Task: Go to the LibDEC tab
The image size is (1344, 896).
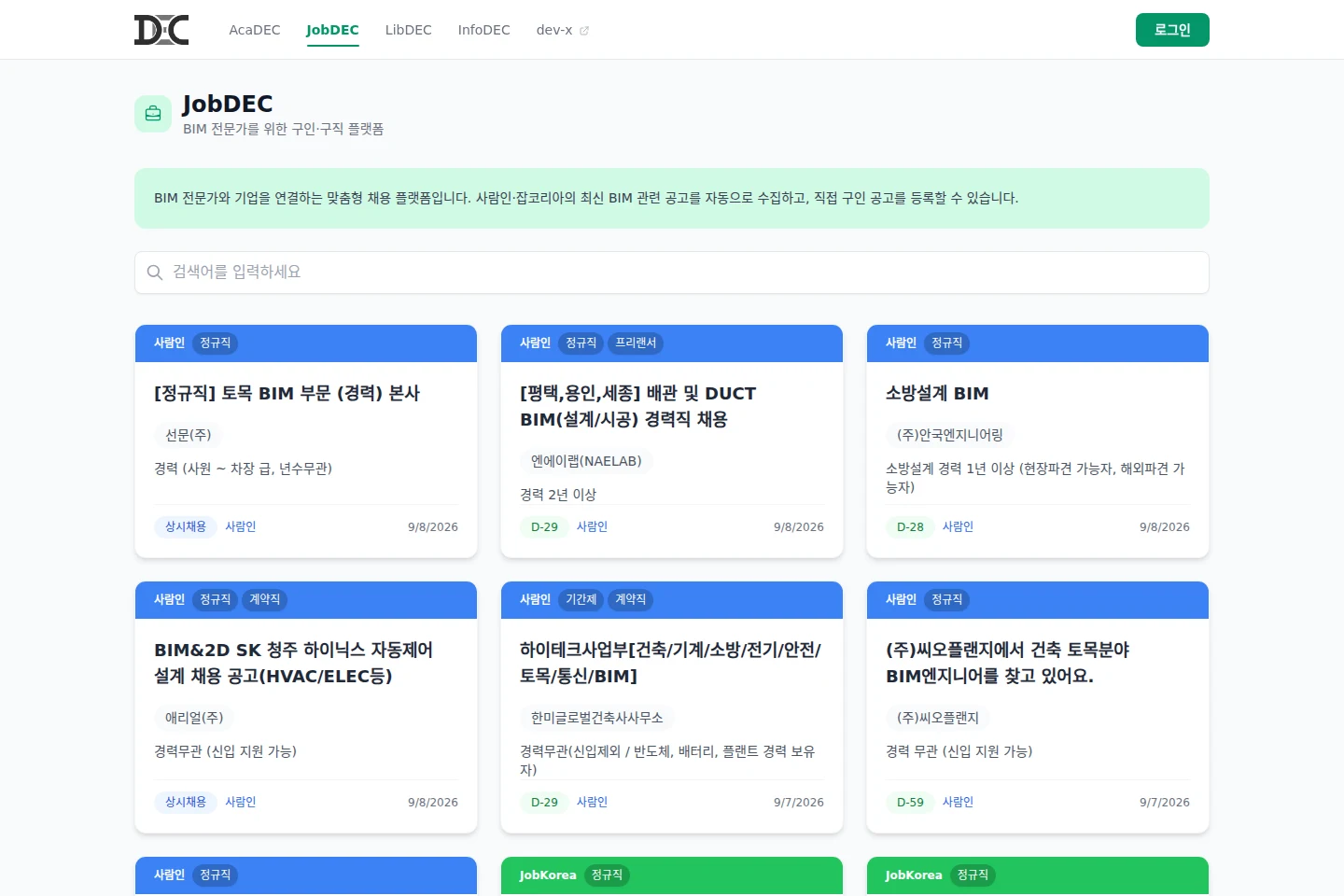Action: (409, 30)
